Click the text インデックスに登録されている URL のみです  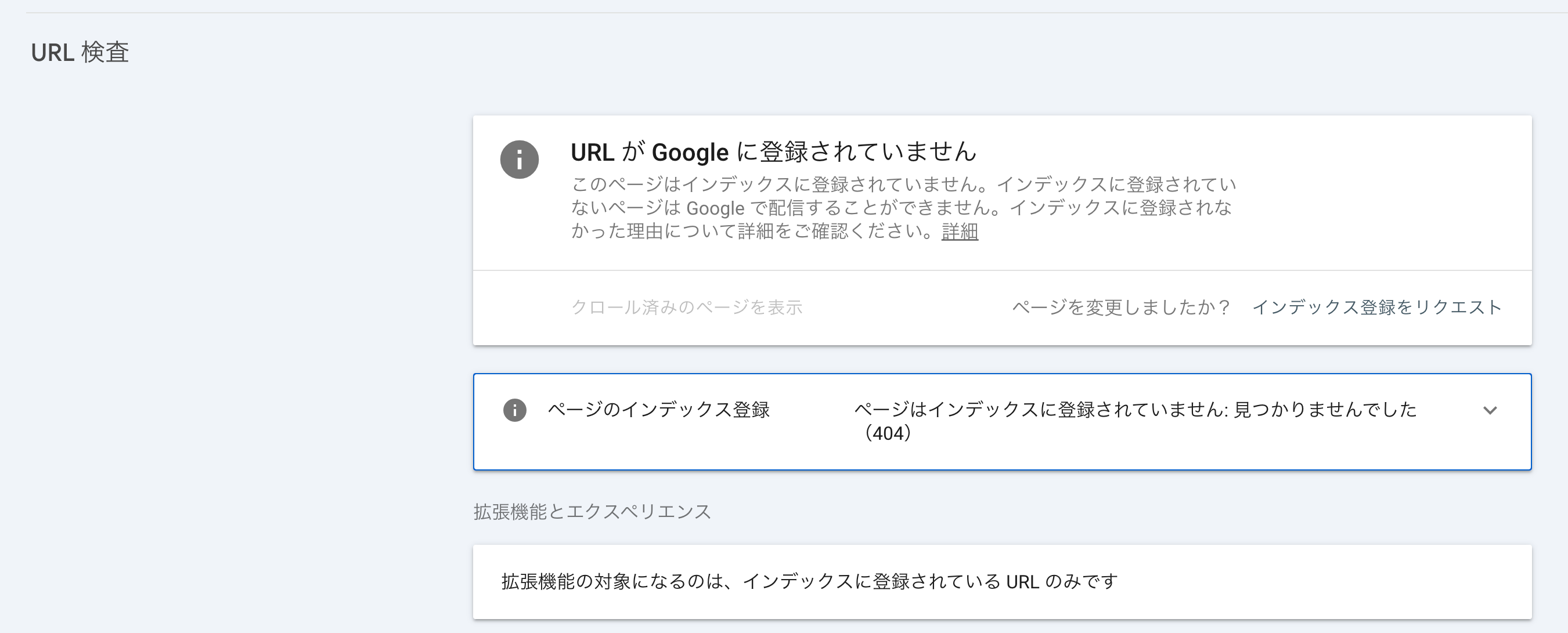point(930,582)
